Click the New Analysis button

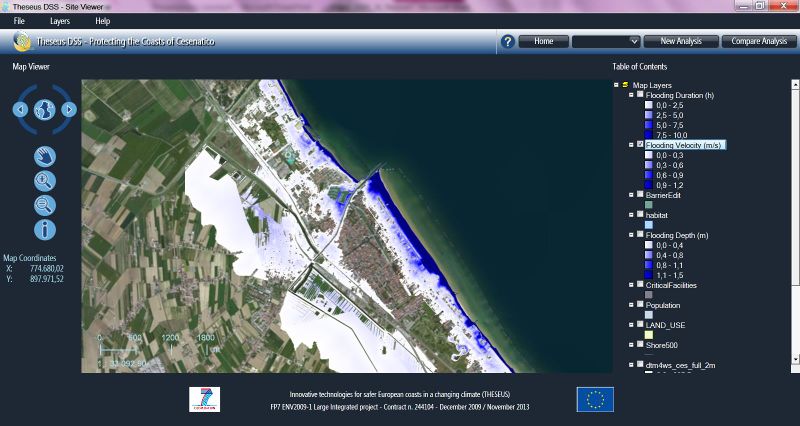coord(680,42)
